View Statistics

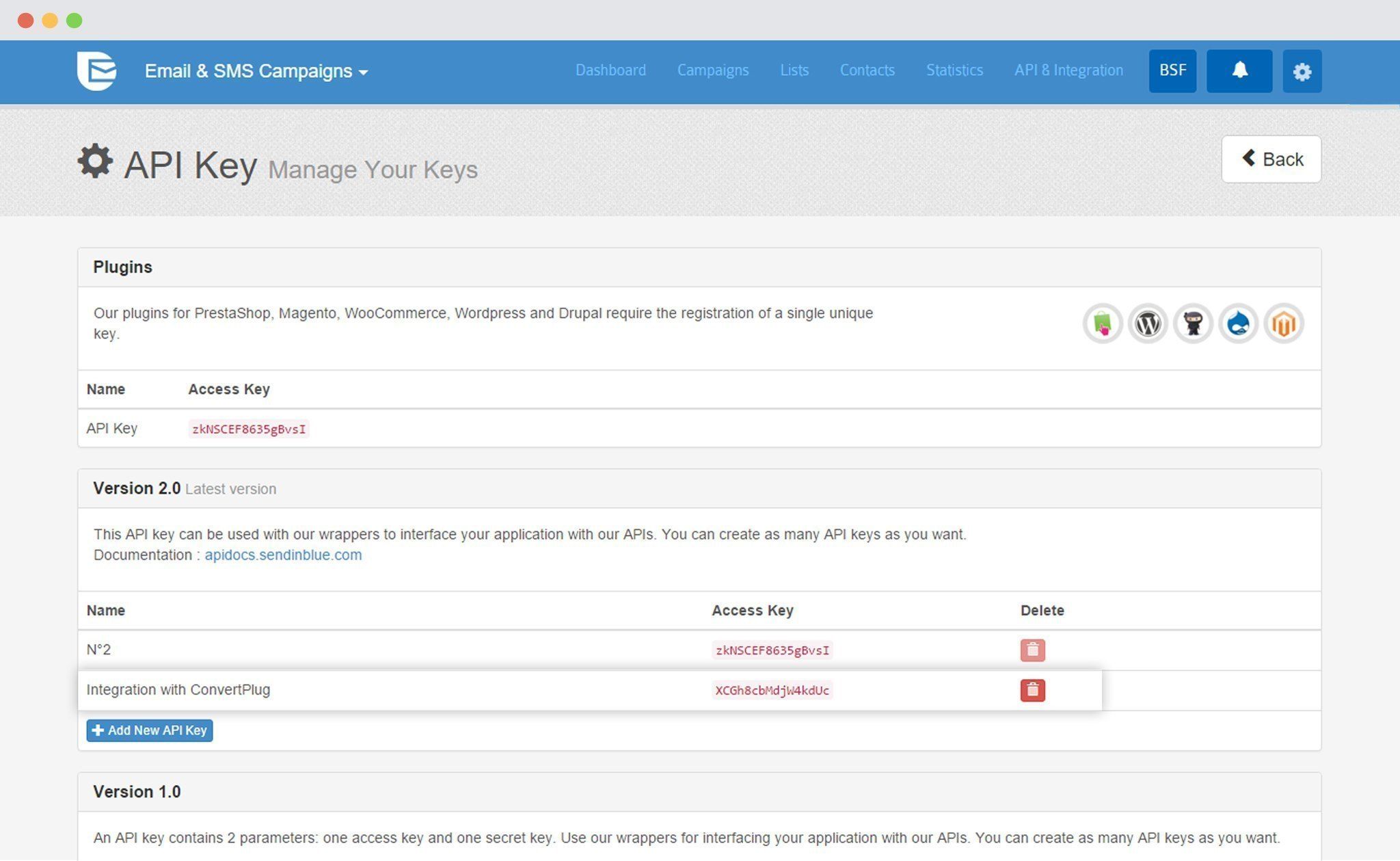click(954, 70)
